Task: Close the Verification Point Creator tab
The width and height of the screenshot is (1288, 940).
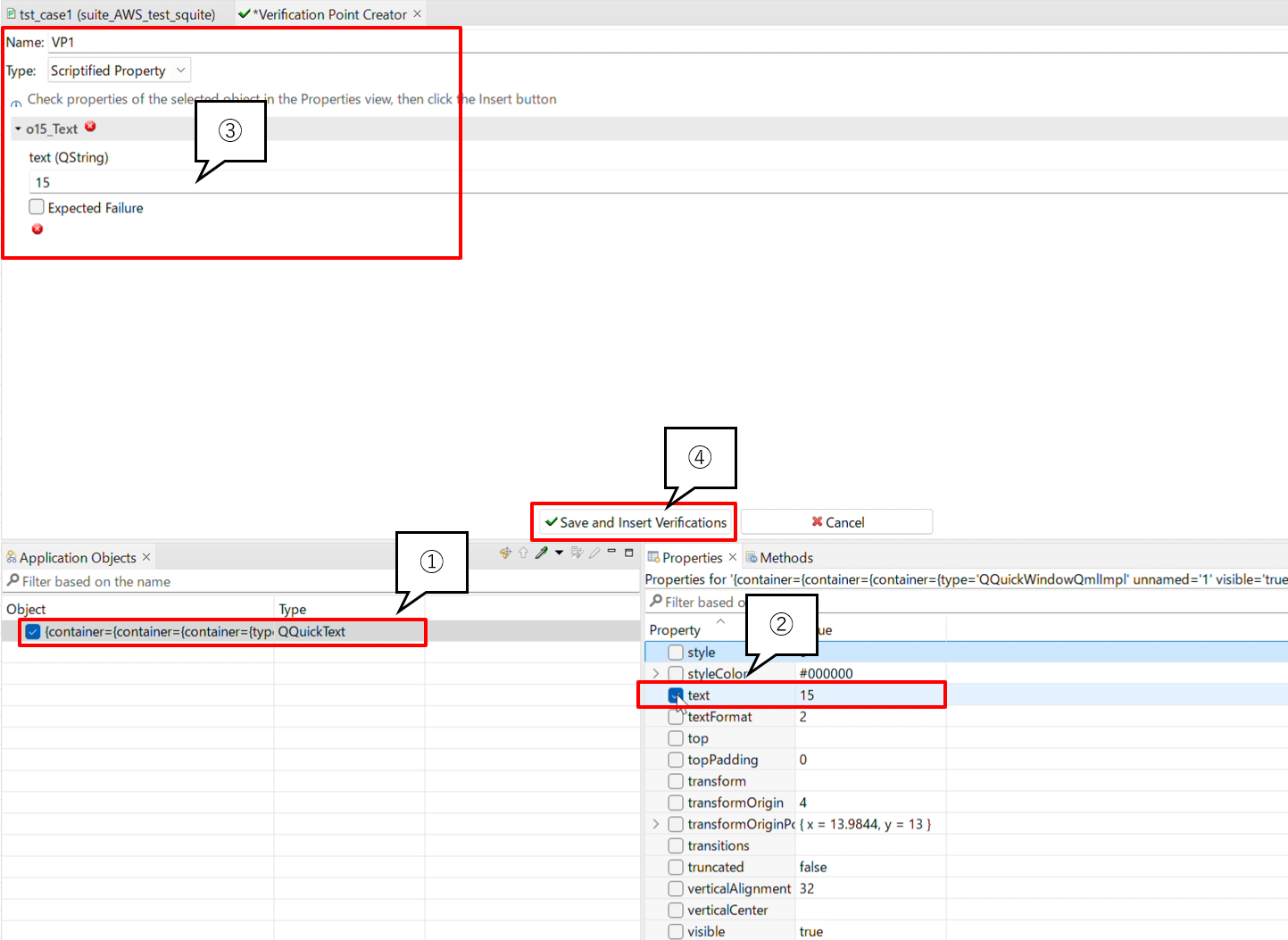Action: click(417, 14)
